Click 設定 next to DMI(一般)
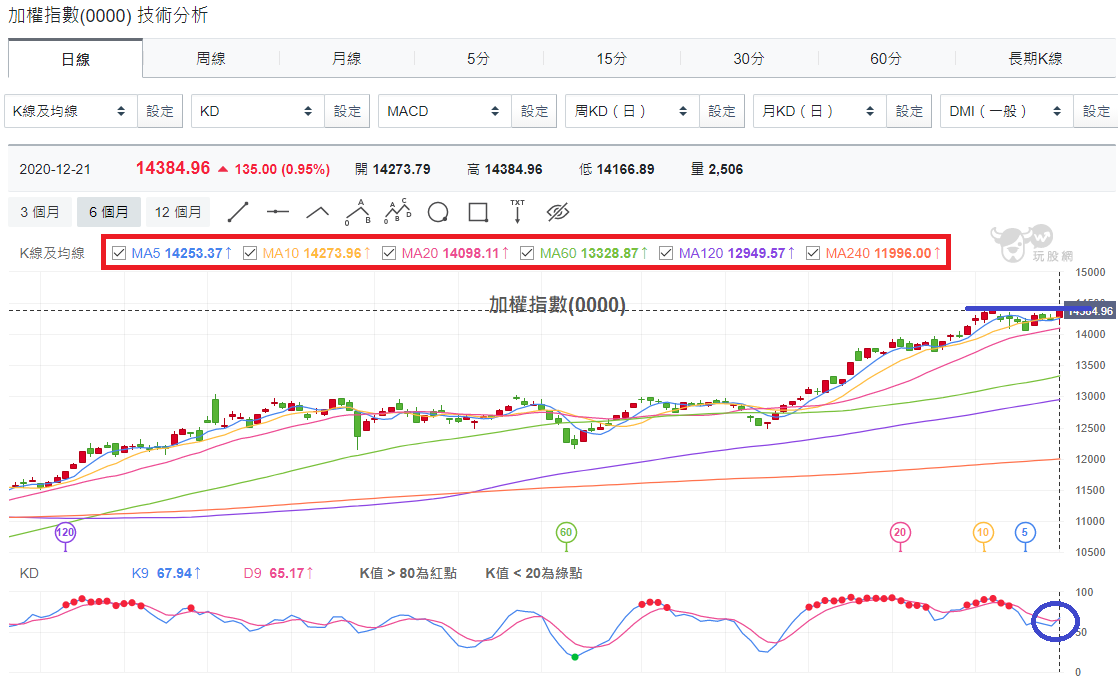Screen dimensions: 1118x676 [x=1096, y=111]
